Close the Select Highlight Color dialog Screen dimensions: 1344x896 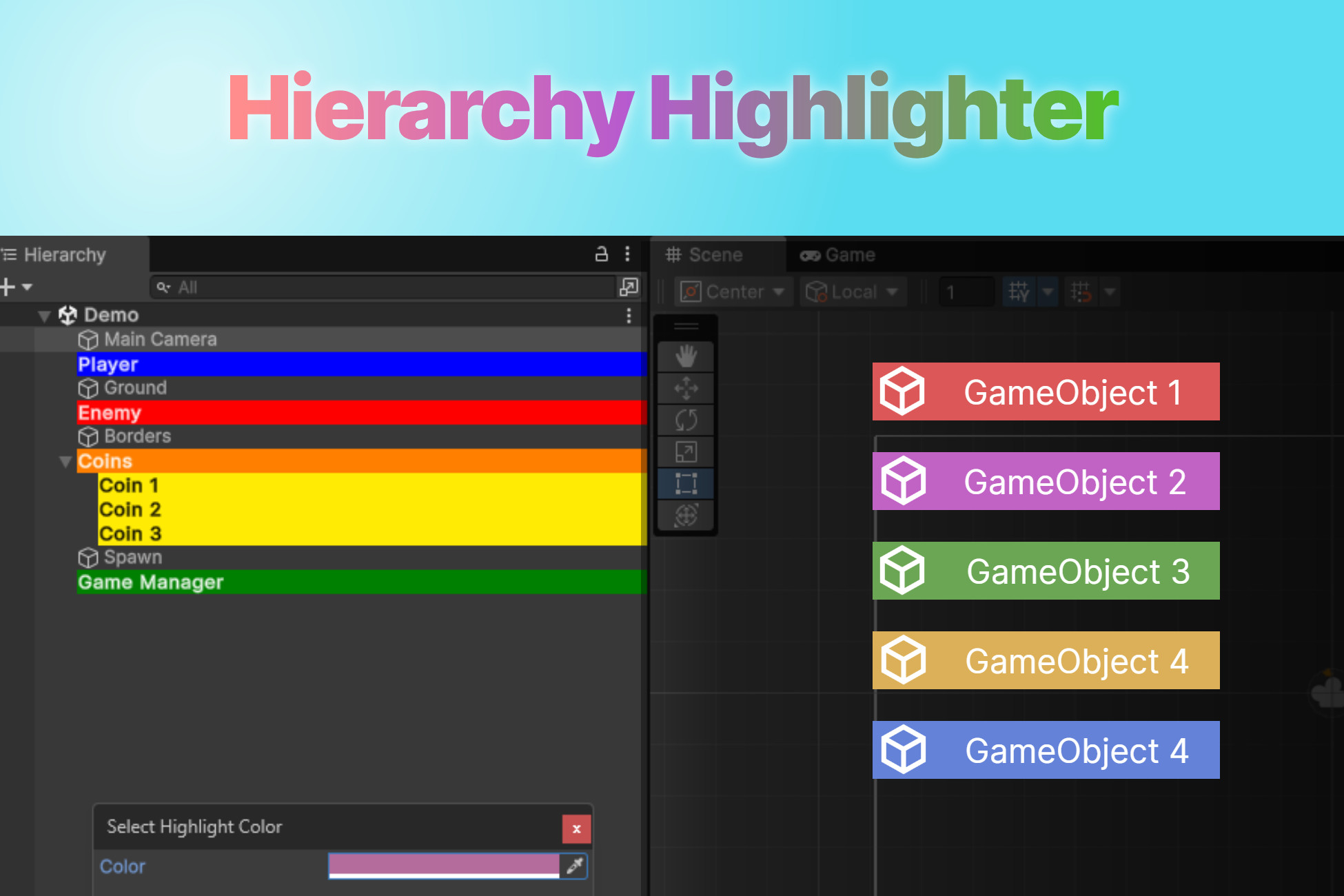tap(576, 828)
